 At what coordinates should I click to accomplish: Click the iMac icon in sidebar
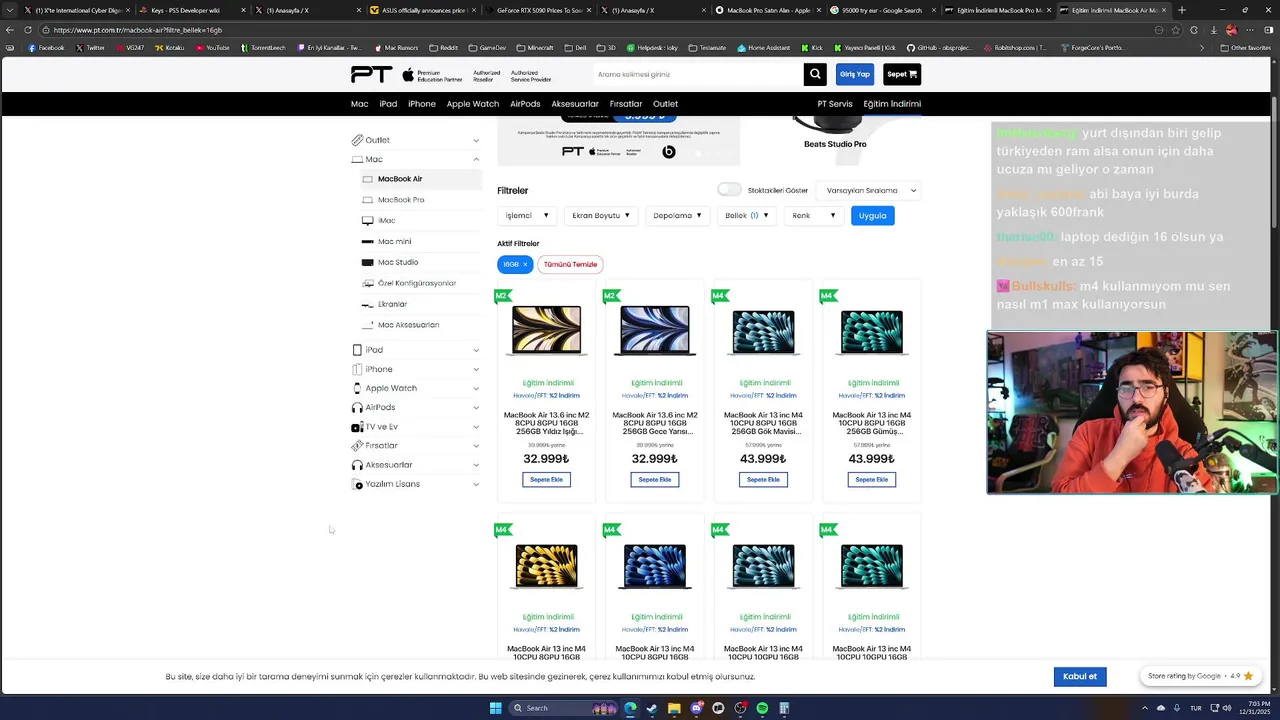point(367,220)
